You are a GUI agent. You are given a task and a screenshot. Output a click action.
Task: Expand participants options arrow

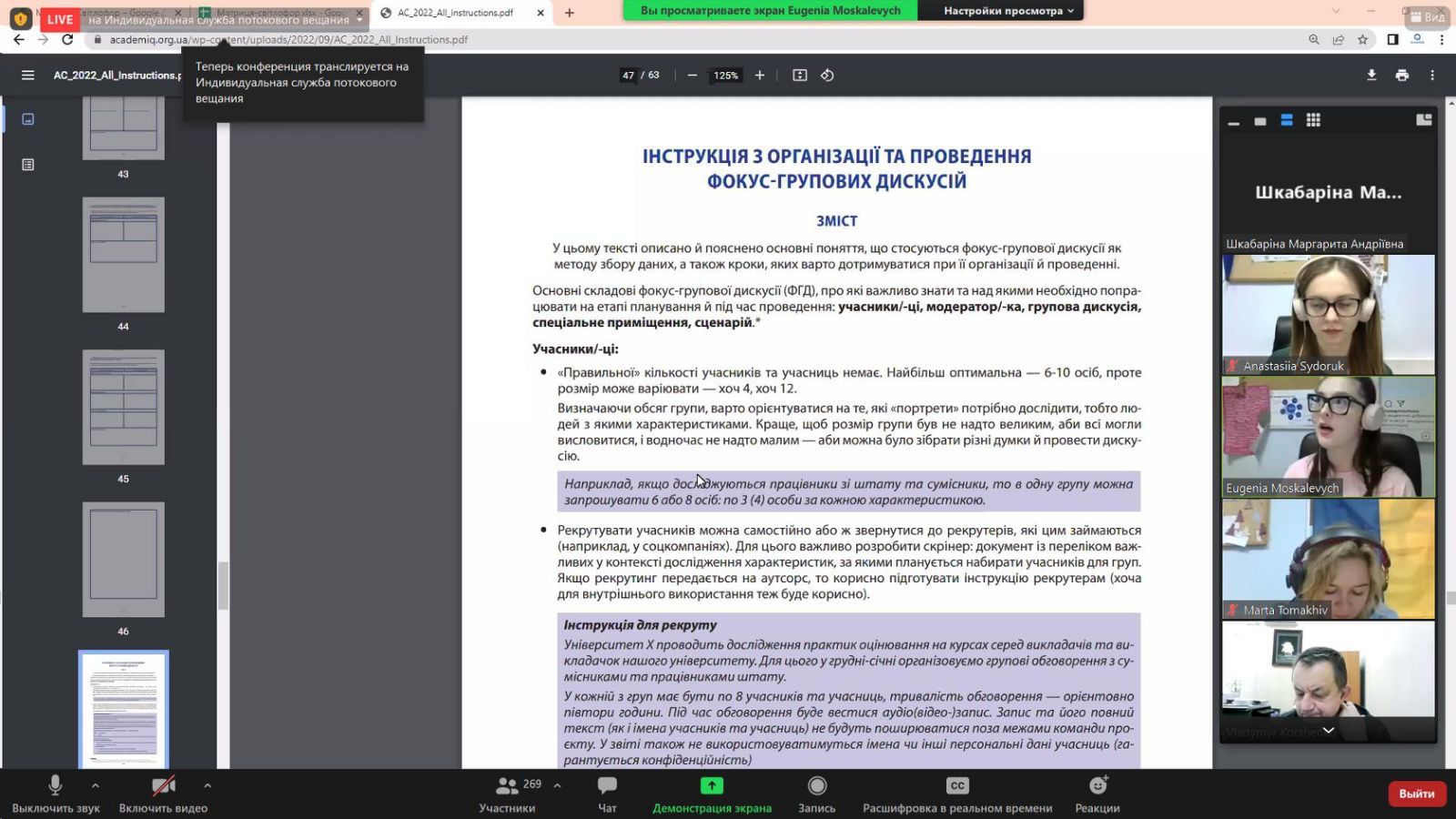coord(557,785)
